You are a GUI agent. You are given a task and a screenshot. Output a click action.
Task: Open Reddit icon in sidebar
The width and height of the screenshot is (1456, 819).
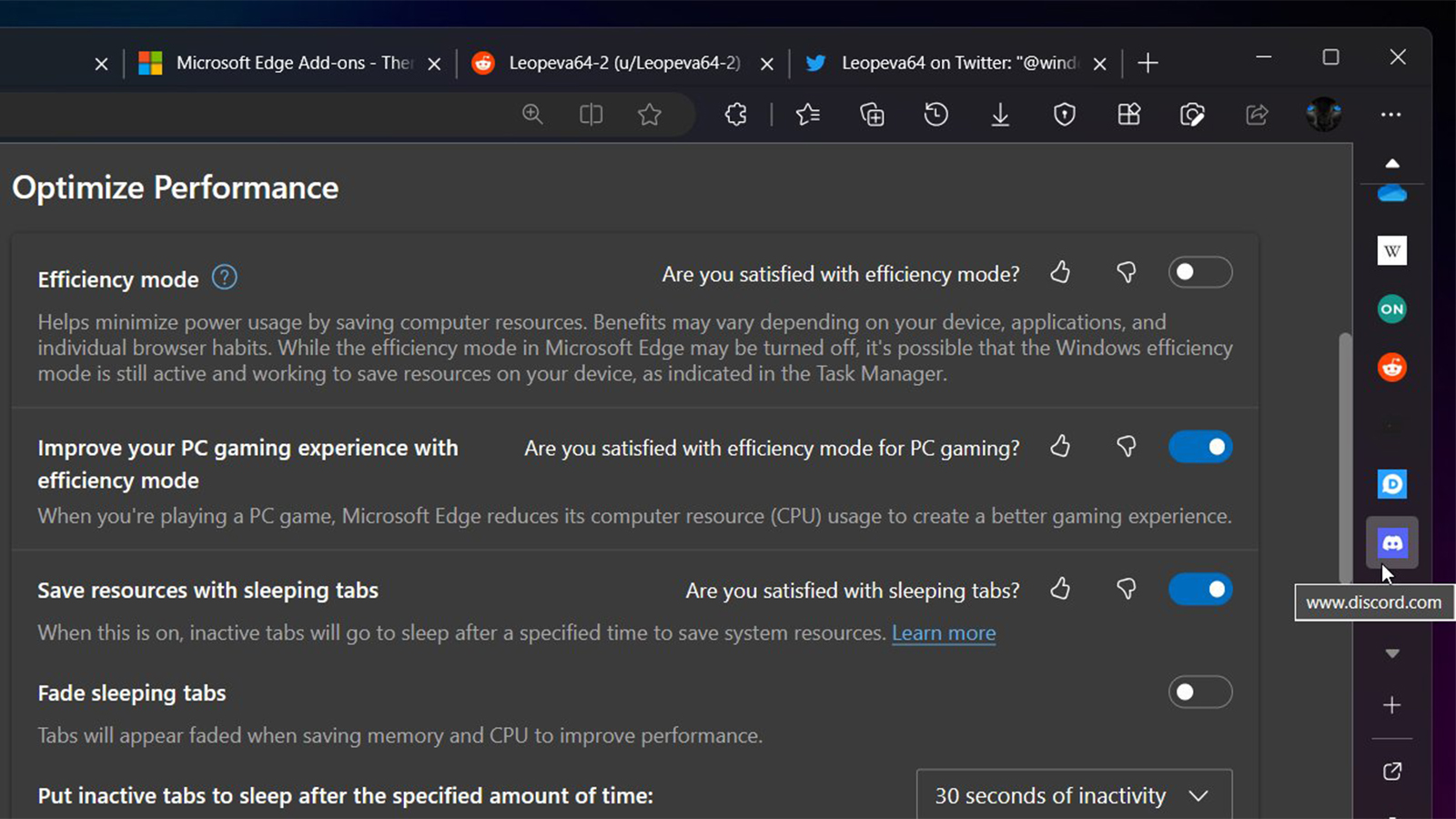[1392, 367]
